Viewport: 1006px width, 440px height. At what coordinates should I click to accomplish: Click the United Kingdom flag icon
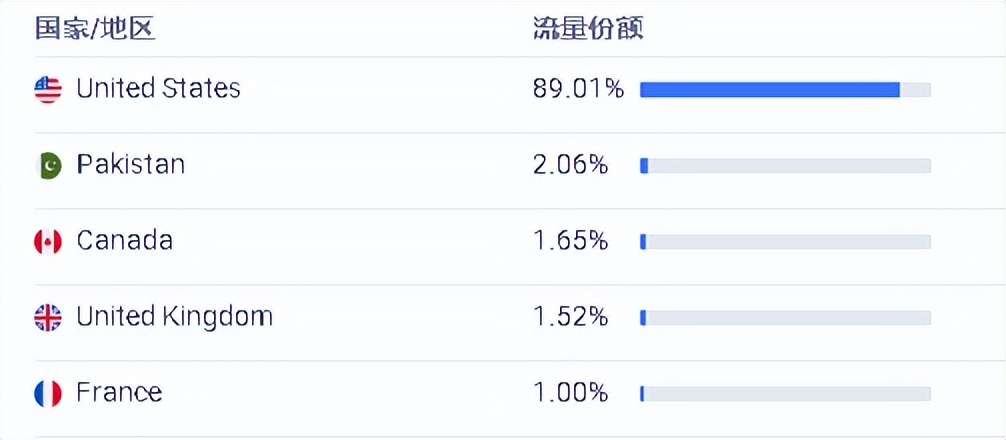tap(48, 317)
